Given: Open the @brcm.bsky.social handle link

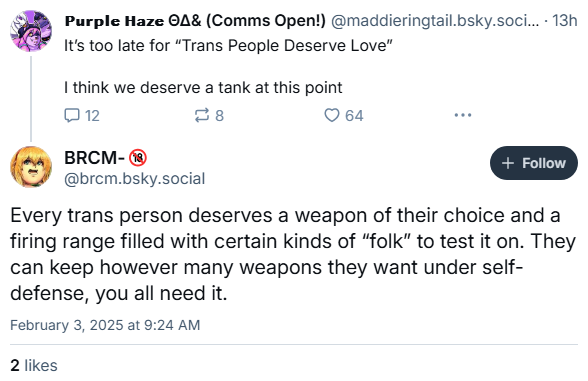Looking at the screenshot, I should pos(135,179).
